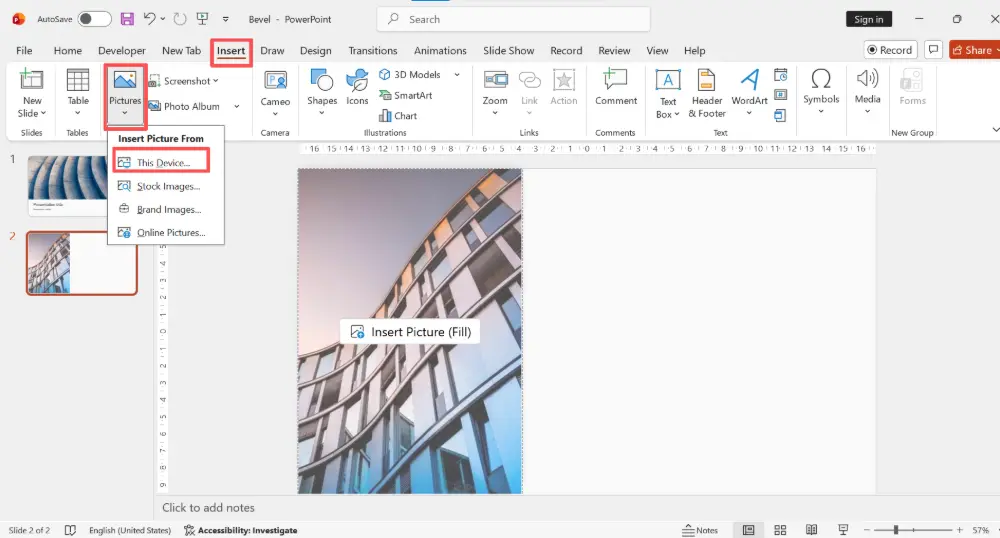This screenshot has width=1000, height=538.
Task: Choose Stock Images option
Action: click(x=166, y=186)
